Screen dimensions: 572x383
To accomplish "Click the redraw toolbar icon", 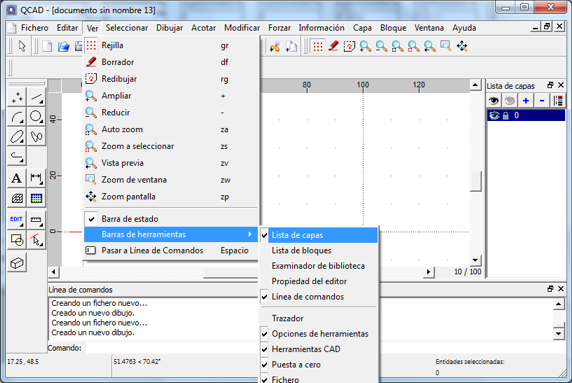I will coord(349,46).
